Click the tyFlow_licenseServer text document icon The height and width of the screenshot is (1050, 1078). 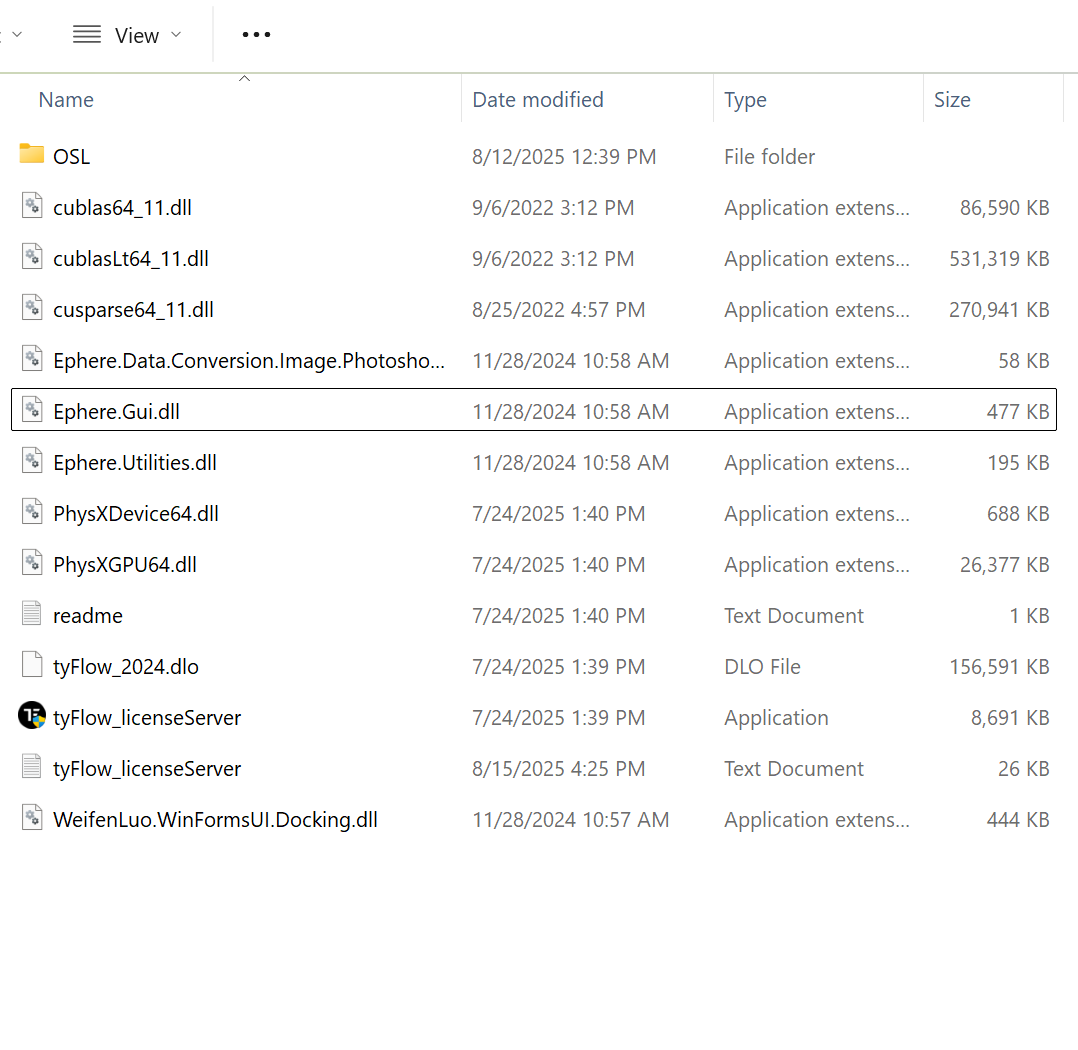32,768
